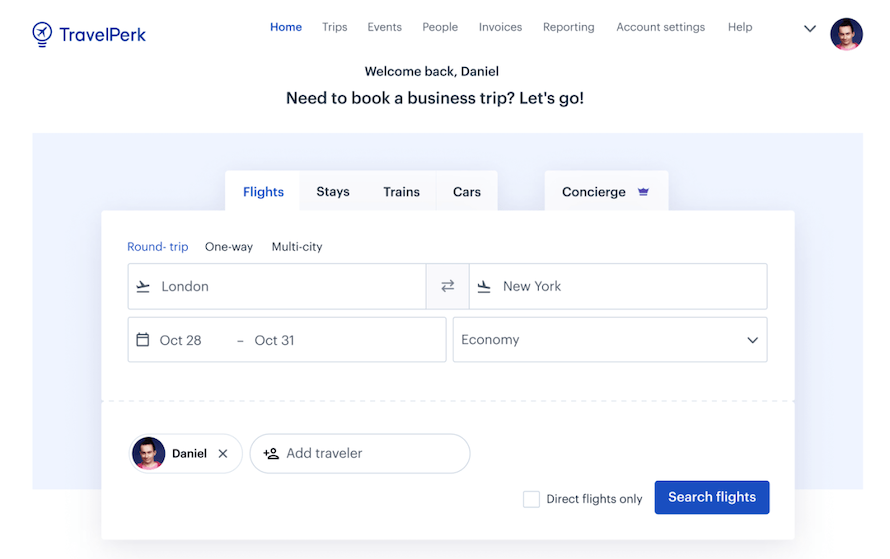Click the calendar icon in date field
Image resolution: width=890 pixels, height=559 pixels.
(x=143, y=340)
